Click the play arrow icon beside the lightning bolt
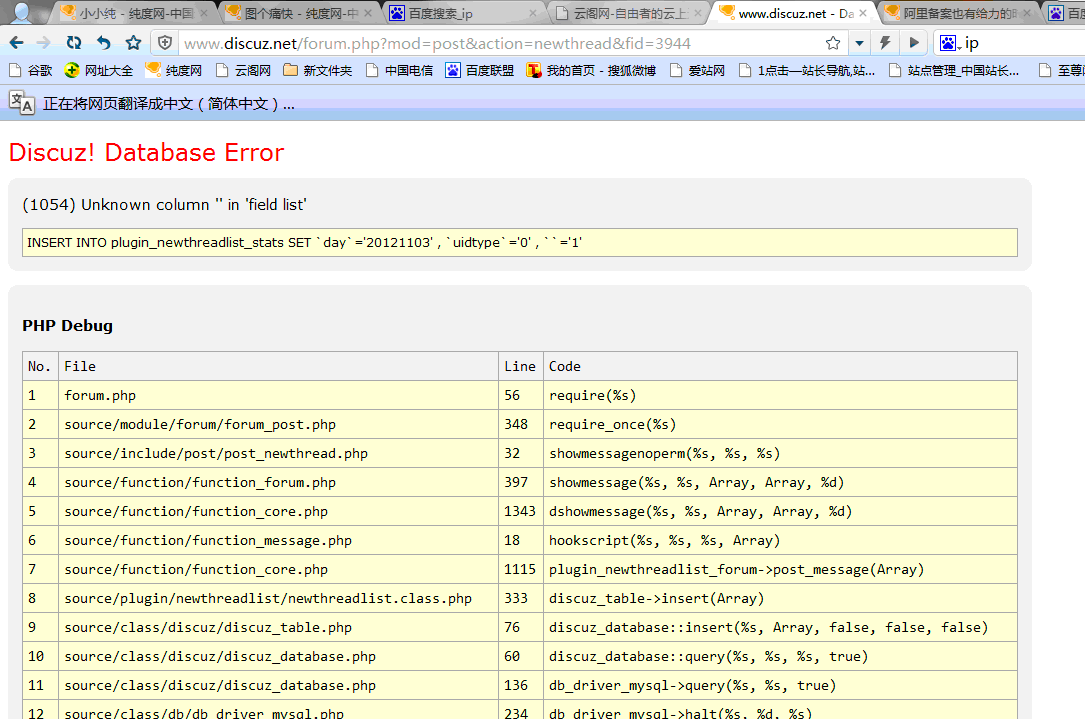 (x=914, y=43)
